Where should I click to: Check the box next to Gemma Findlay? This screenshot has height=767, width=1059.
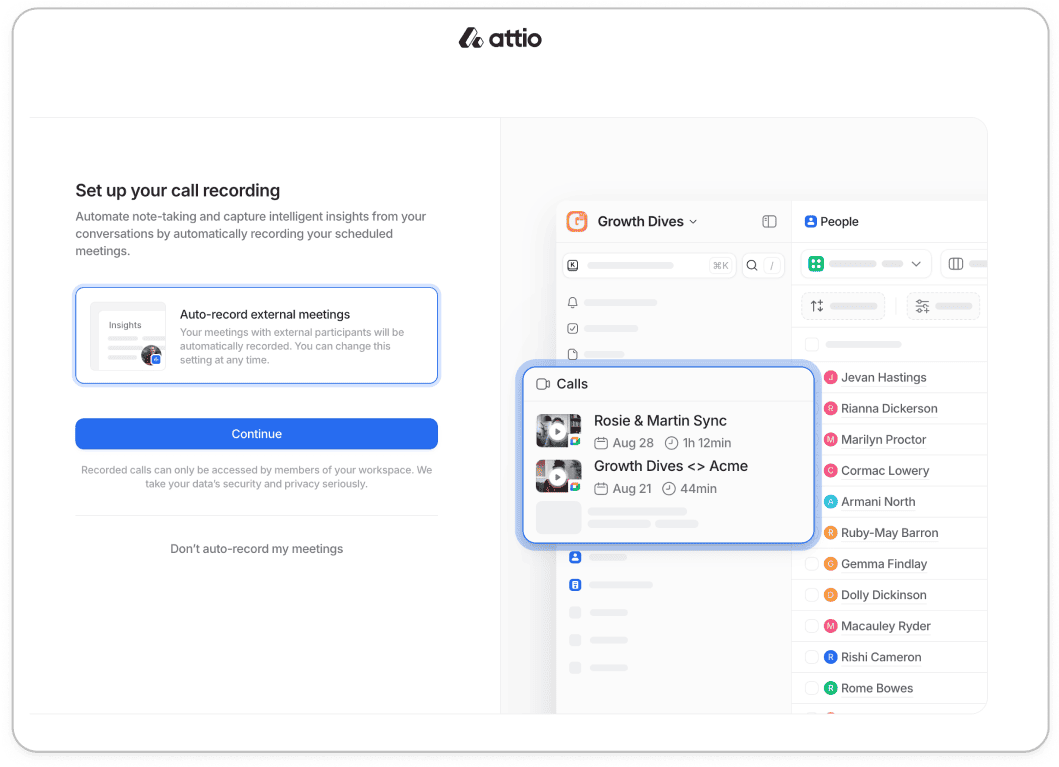(x=812, y=564)
